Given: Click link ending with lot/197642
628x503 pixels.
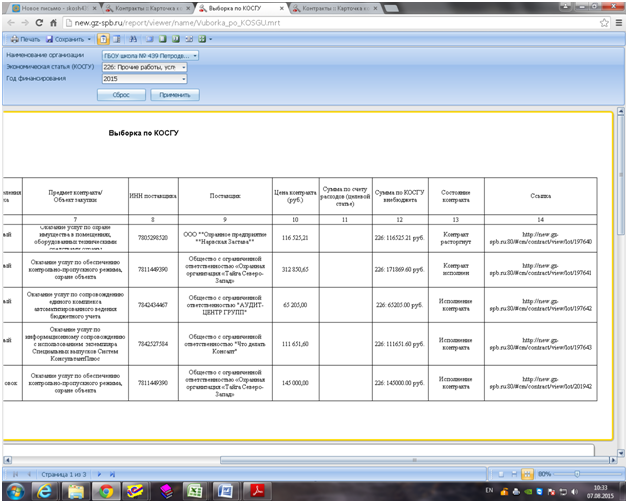Looking at the screenshot, I should [x=540, y=305].
